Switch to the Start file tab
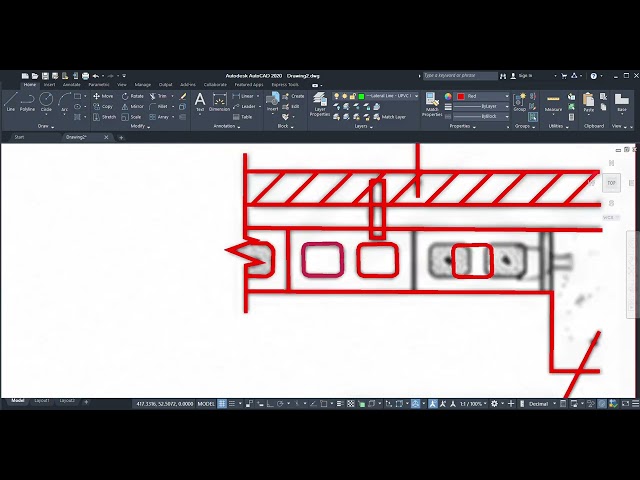This screenshot has height=480, width=640. click(x=20, y=138)
